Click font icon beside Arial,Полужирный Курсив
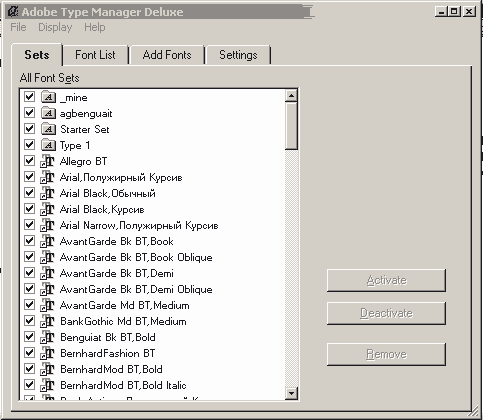 pyautogui.click(x=47, y=177)
